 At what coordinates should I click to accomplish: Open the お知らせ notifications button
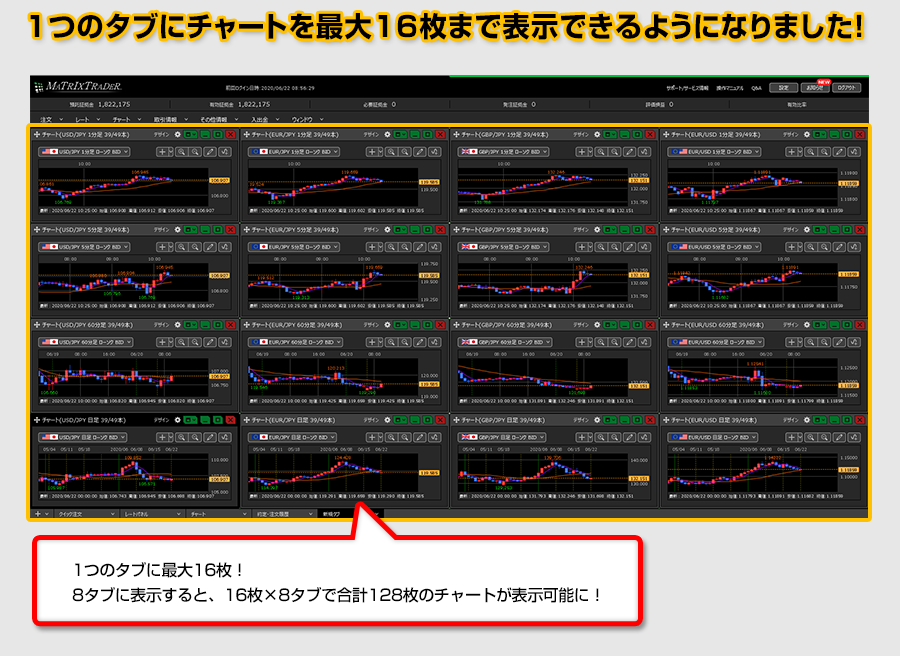tap(814, 88)
